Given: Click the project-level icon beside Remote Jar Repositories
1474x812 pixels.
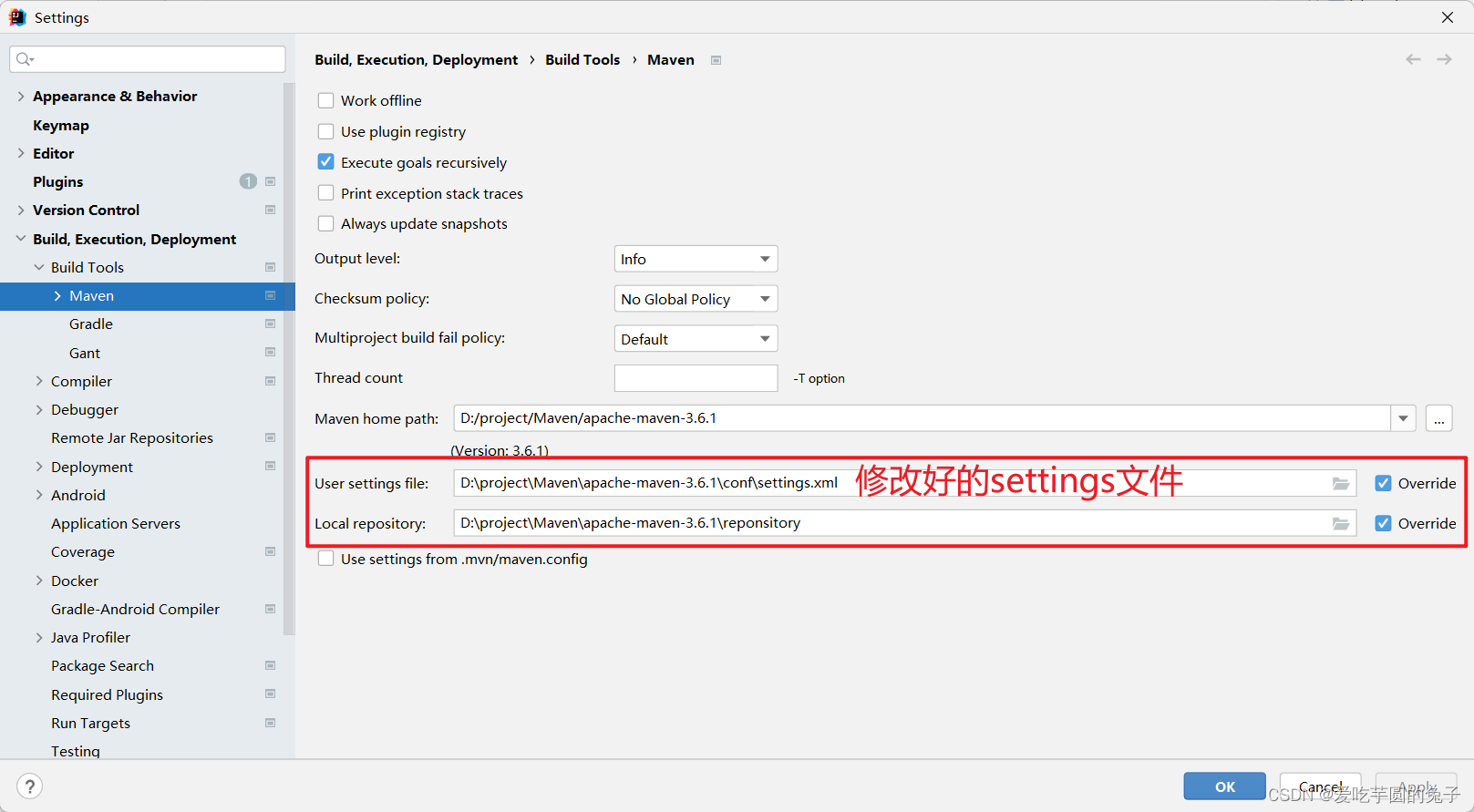Looking at the screenshot, I should tap(271, 437).
